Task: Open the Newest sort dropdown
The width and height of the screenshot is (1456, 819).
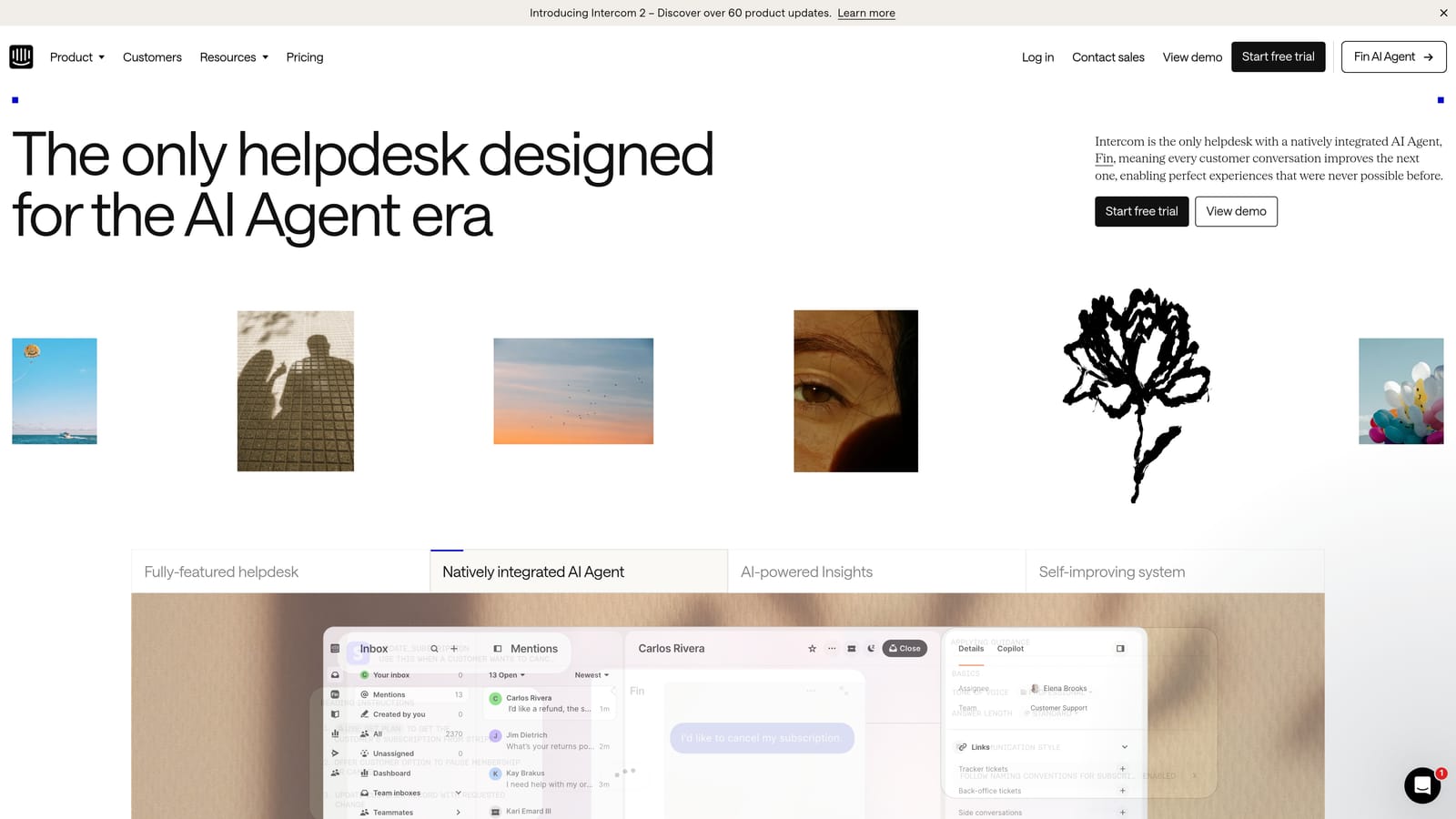Action: 591,675
